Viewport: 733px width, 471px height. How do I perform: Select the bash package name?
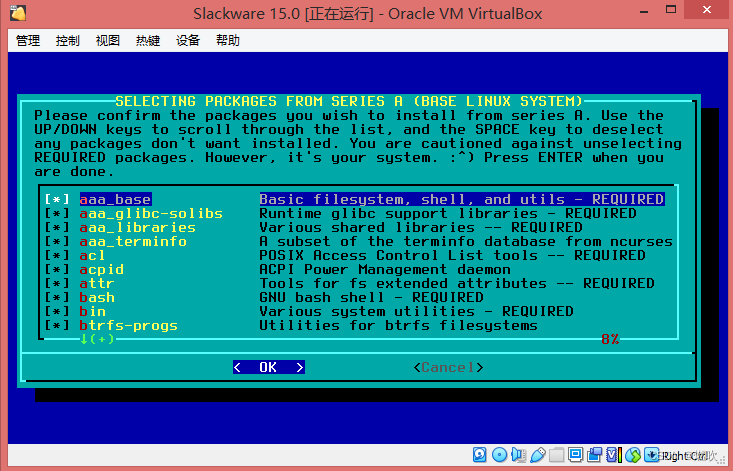(97, 298)
